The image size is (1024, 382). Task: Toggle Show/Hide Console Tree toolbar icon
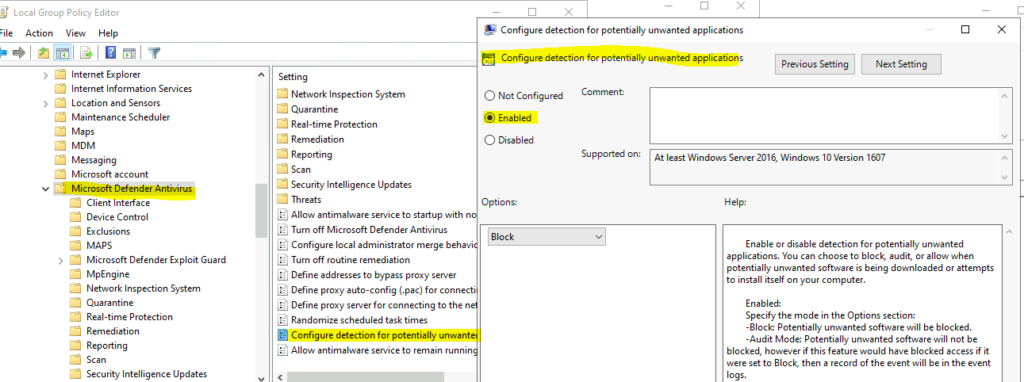pyautogui.click(x=62, y=53)
